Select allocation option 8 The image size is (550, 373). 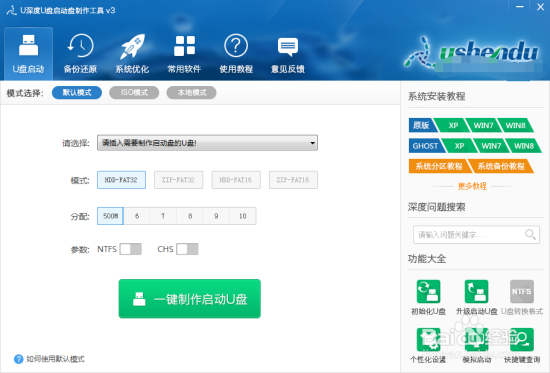pyautogui.click(x=190, y=216)
